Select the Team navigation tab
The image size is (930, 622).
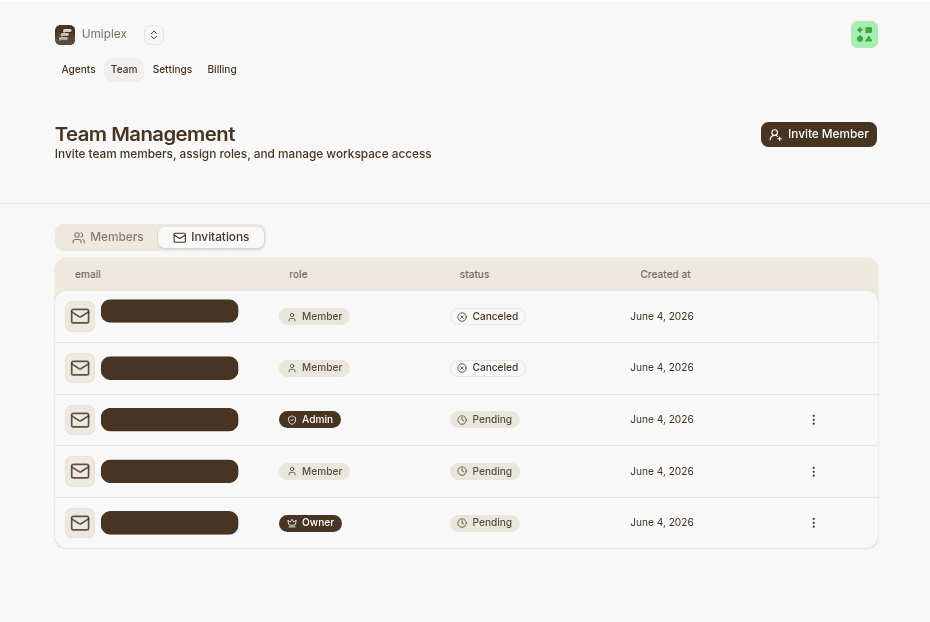(124, 69)
